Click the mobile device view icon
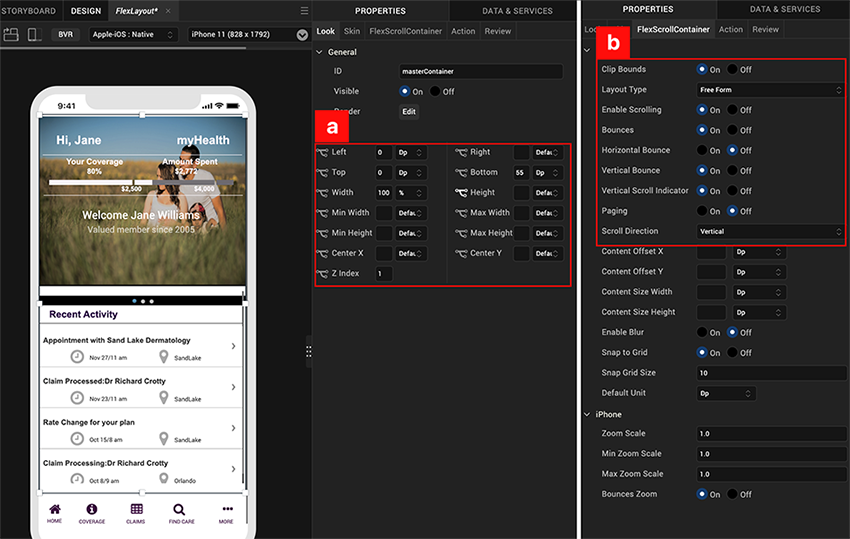850x539 pixels. 33,34
